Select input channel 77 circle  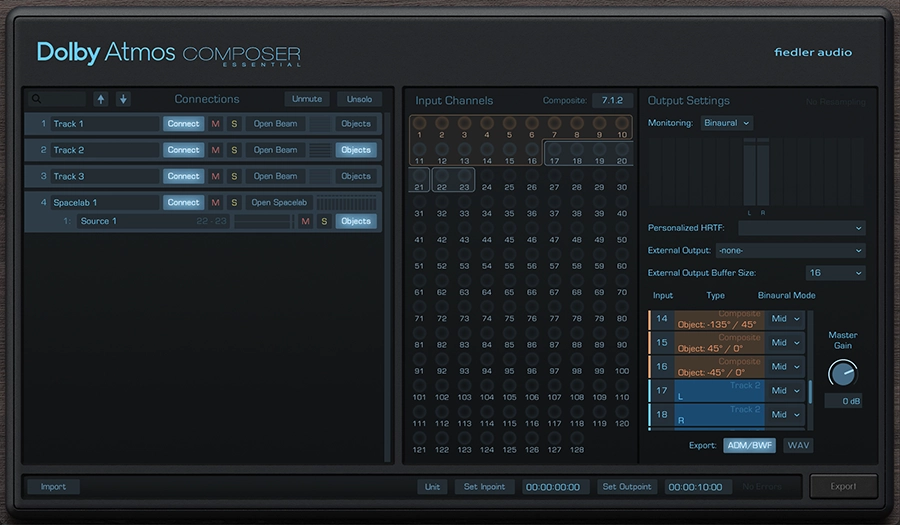coord(554,307)
